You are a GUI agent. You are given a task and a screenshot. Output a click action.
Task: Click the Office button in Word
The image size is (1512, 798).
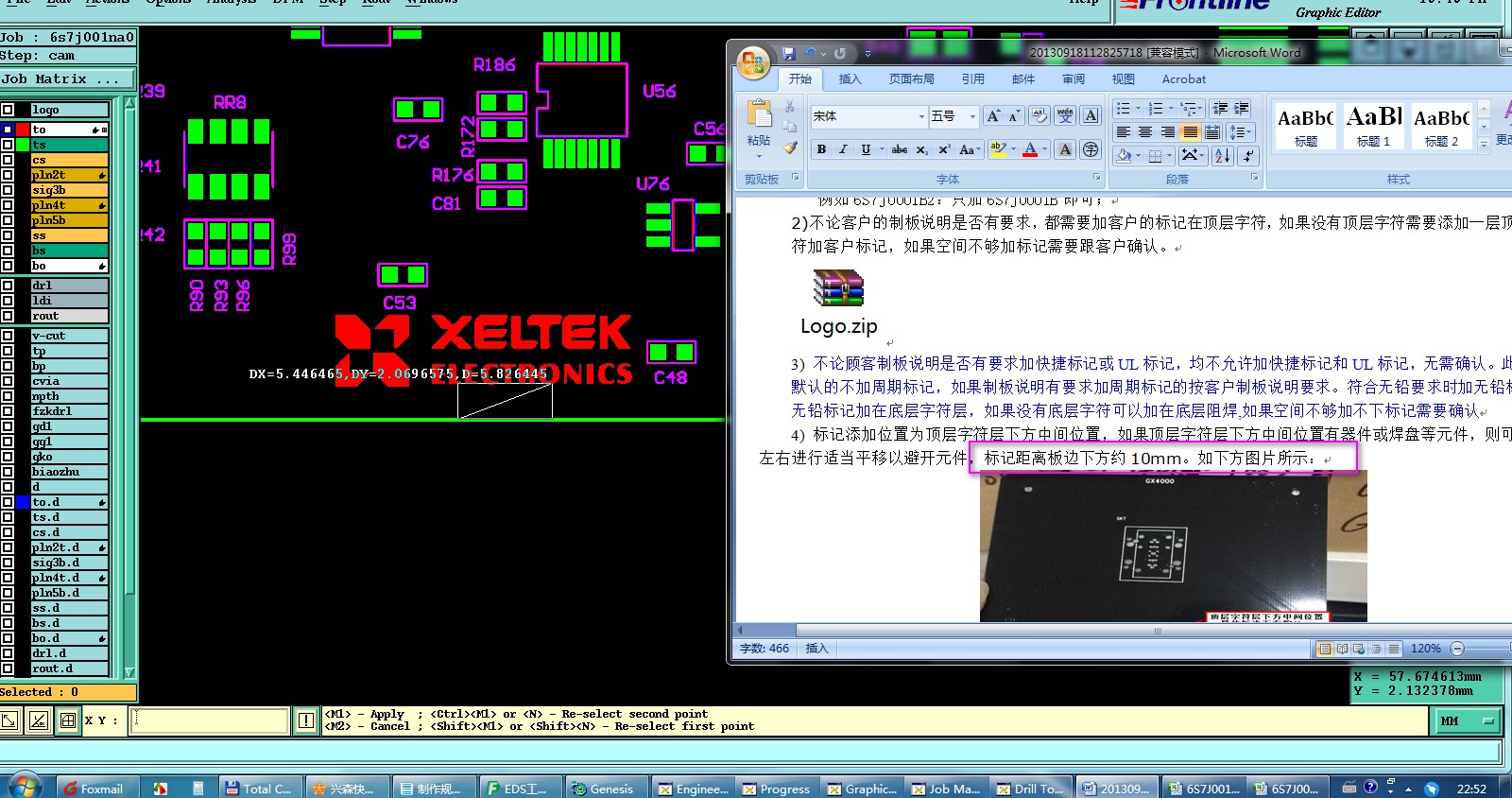tap(753, 63)
